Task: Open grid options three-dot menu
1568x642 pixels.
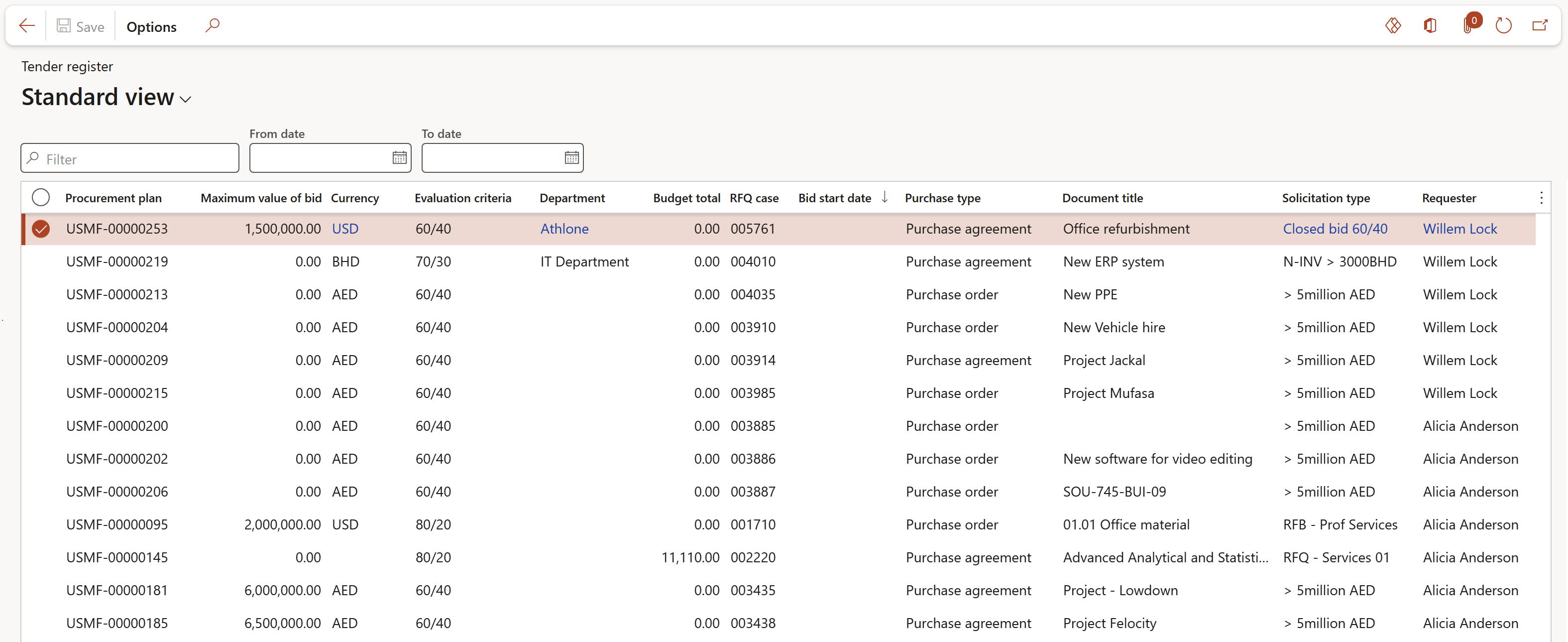Action: [1541, 197]
